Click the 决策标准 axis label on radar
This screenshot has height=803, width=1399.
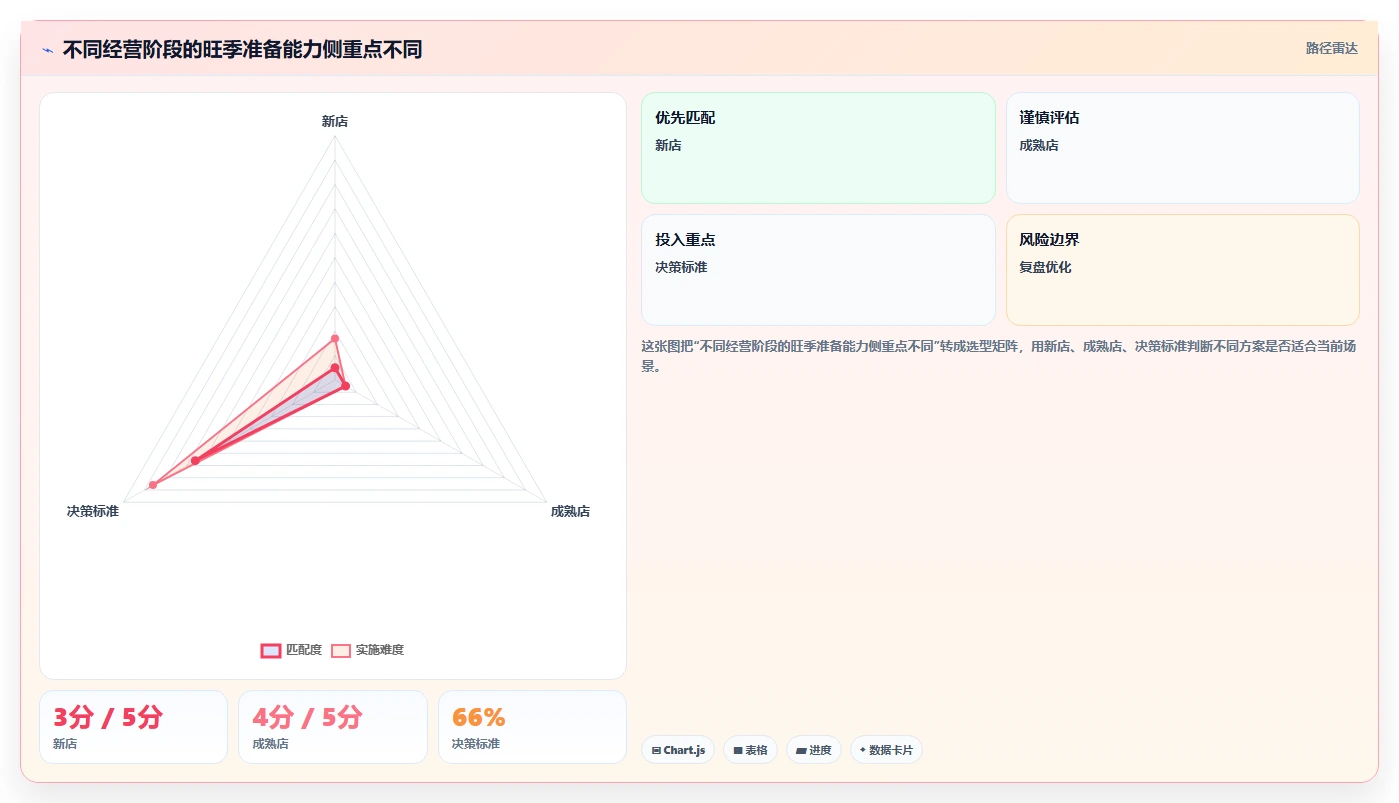pos(93,511)
